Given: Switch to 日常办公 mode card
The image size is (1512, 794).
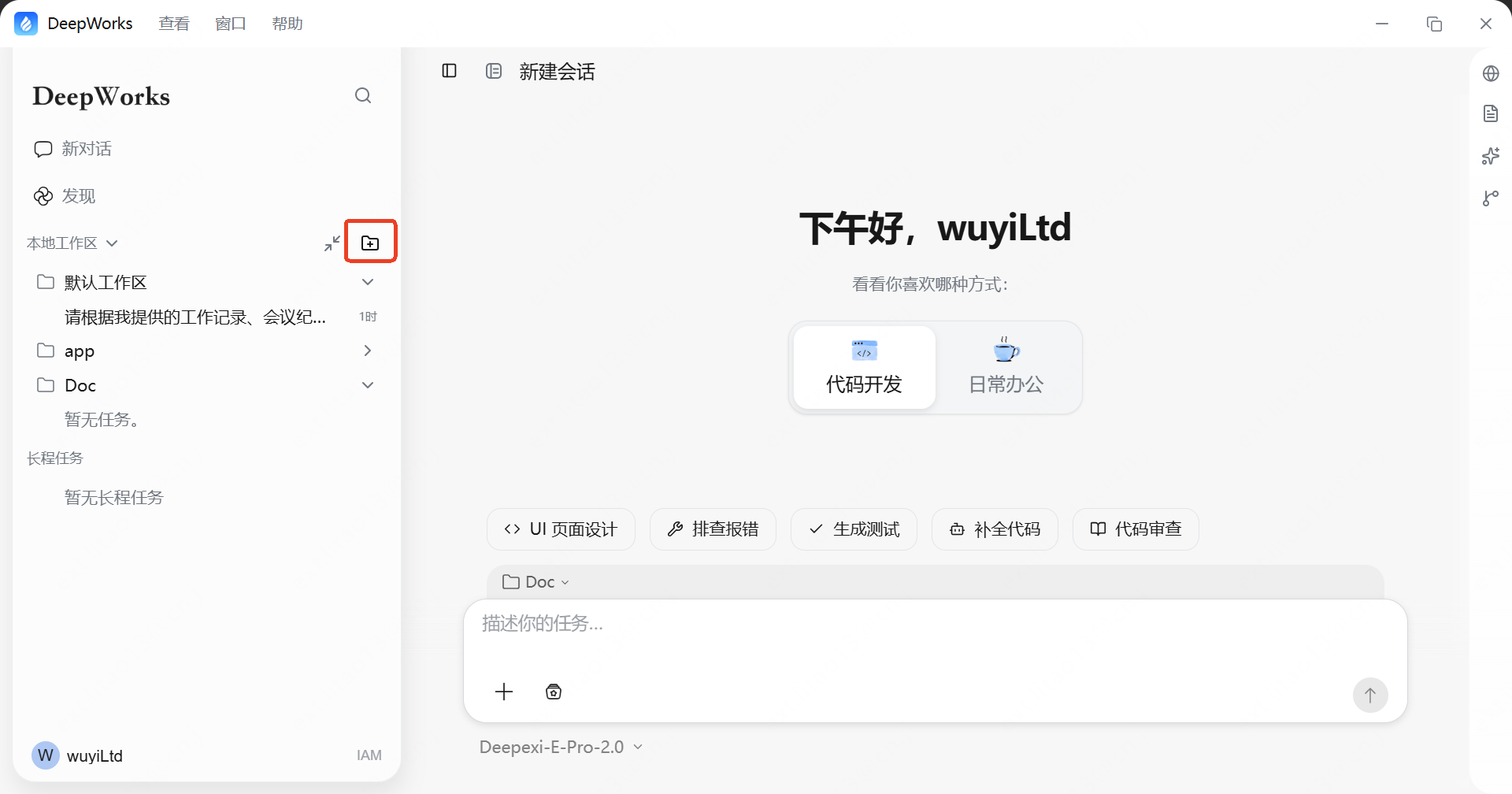Looking at the screenshot, I should 1006,367.
